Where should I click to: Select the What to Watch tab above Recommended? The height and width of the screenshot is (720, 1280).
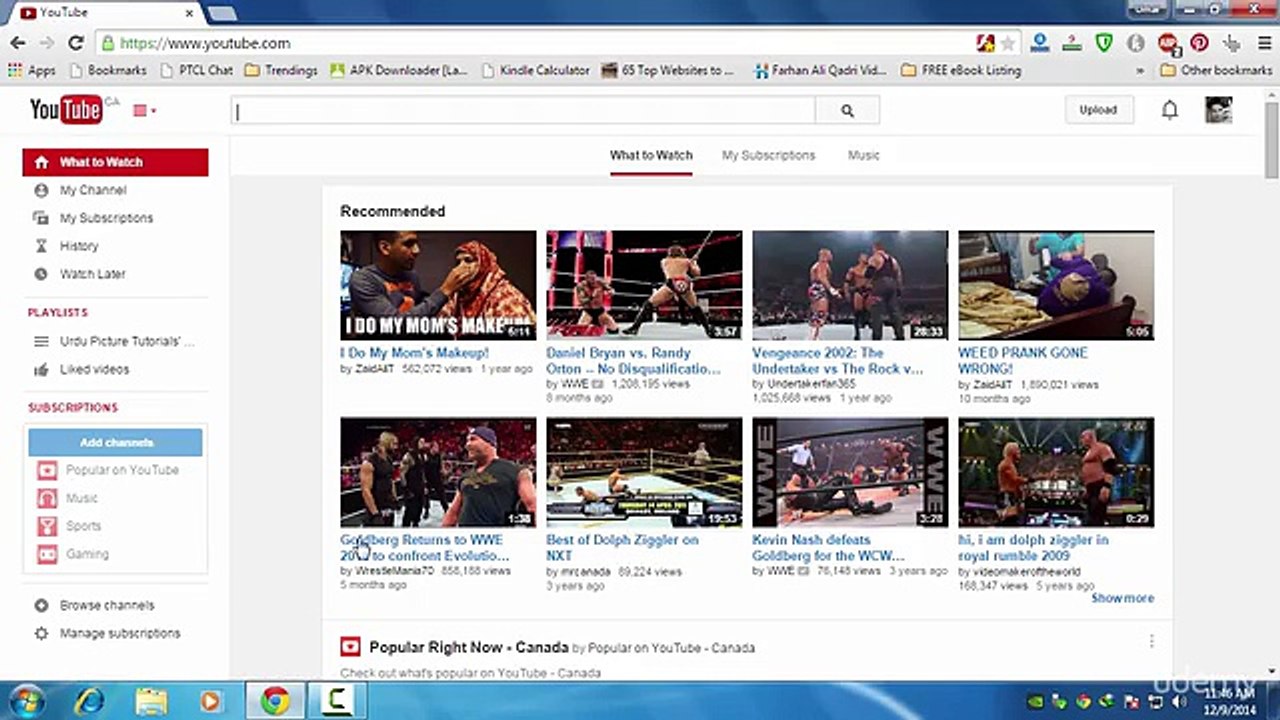click(x=651, y=155)
